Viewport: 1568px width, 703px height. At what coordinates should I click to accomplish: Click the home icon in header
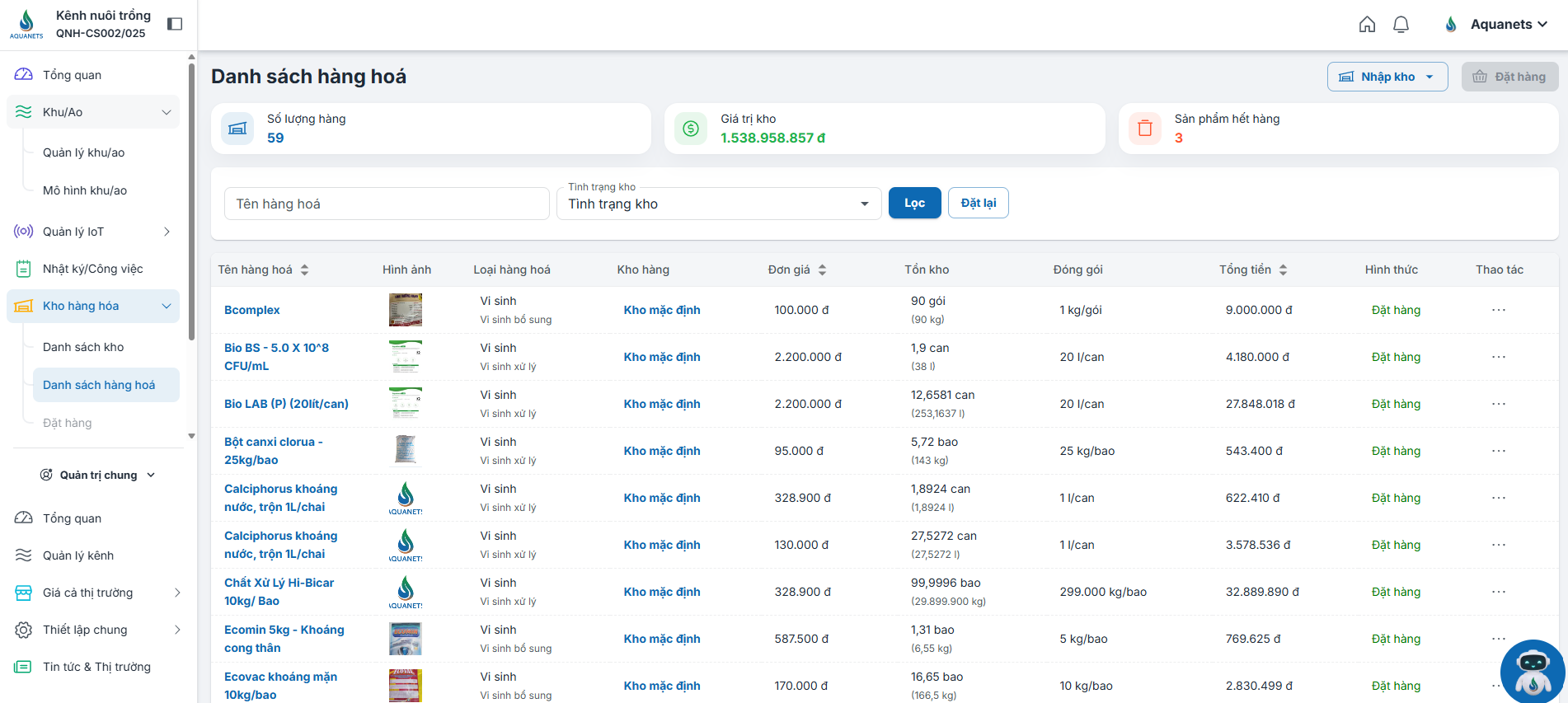pos(1367,25)
